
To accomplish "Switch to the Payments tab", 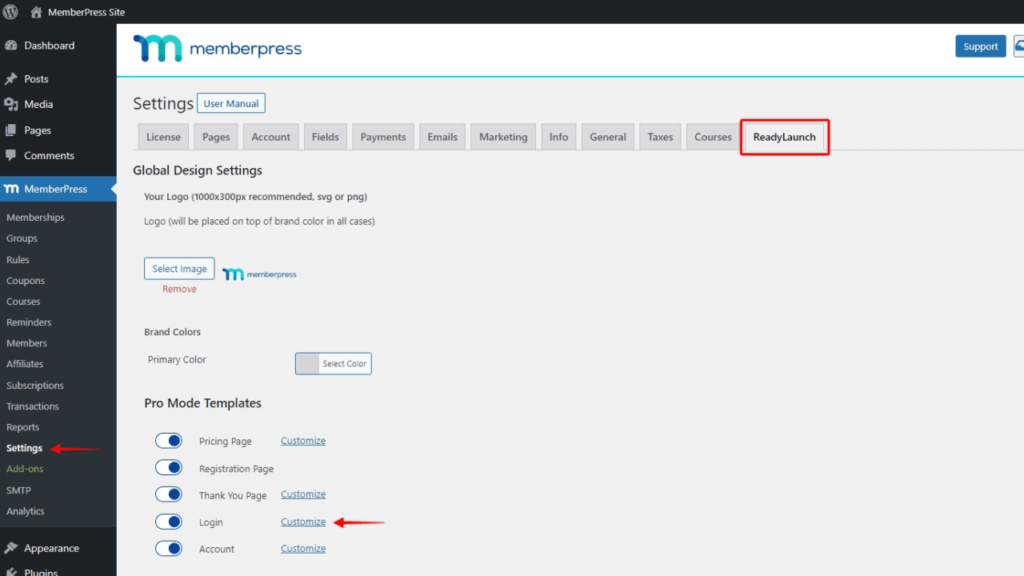I will (x=383, y=136).
